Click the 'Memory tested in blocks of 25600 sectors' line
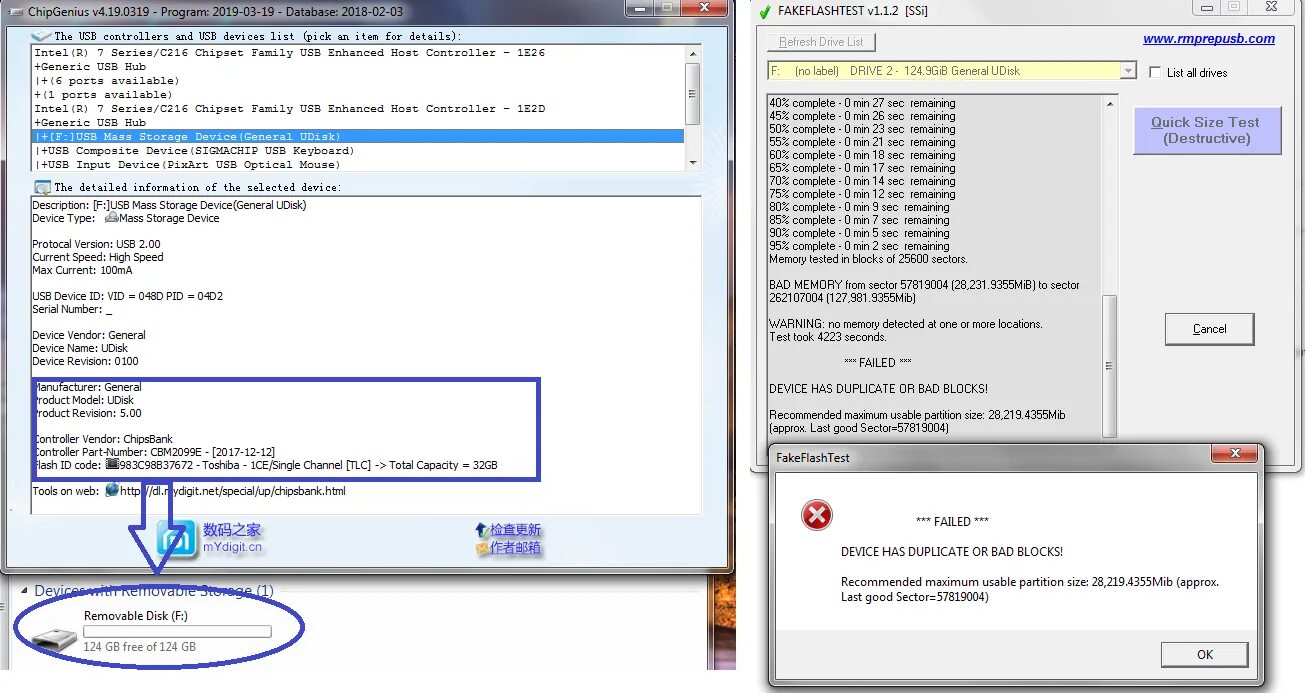The width and height of the screenshot is (1312, 700). point(869,259)
